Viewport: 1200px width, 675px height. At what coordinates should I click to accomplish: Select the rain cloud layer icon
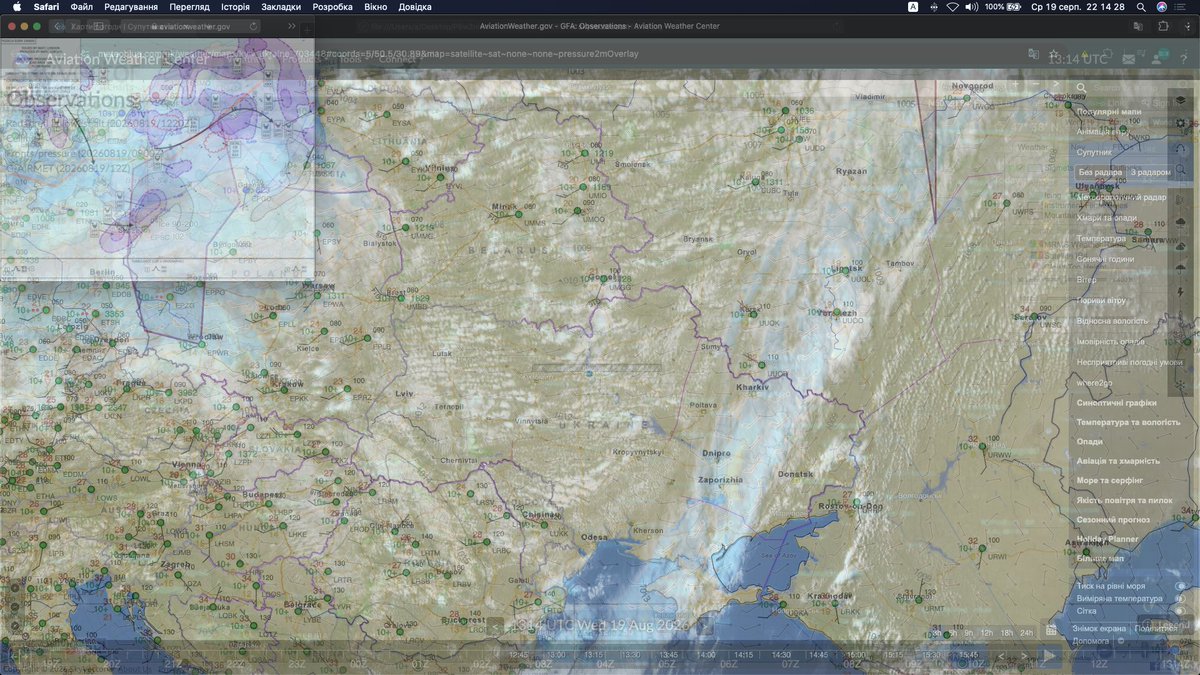coord(1181,223)
